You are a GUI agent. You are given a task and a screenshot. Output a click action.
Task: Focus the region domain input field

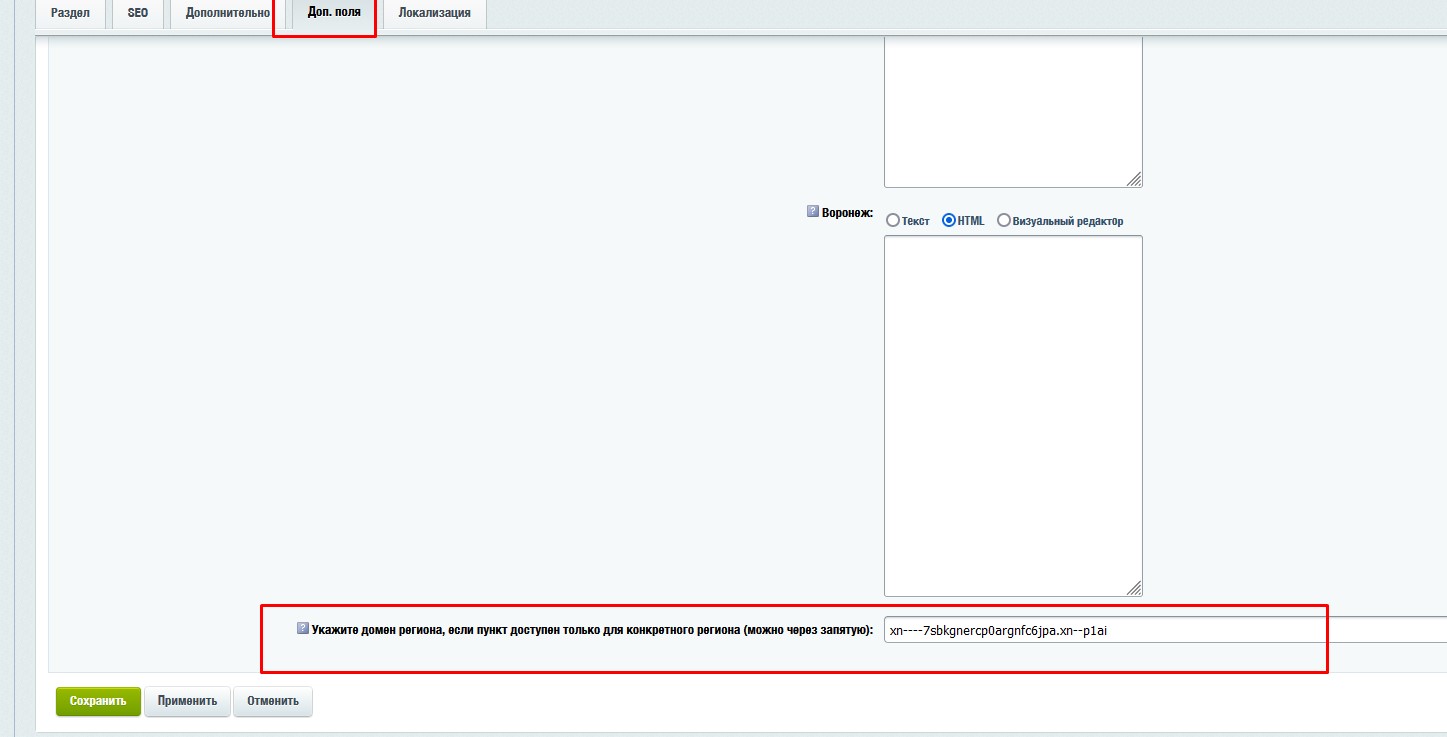click(1160, 630)
